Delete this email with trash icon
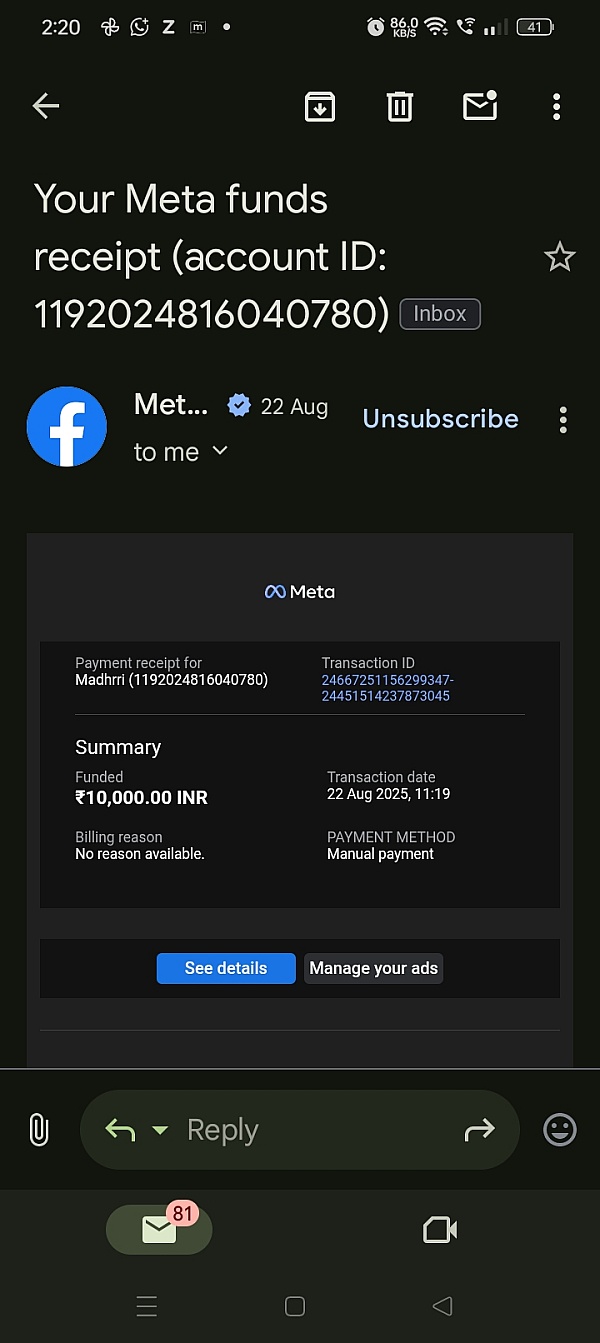Viewport: 600px width, 1343px height. [x=400, y=106]
